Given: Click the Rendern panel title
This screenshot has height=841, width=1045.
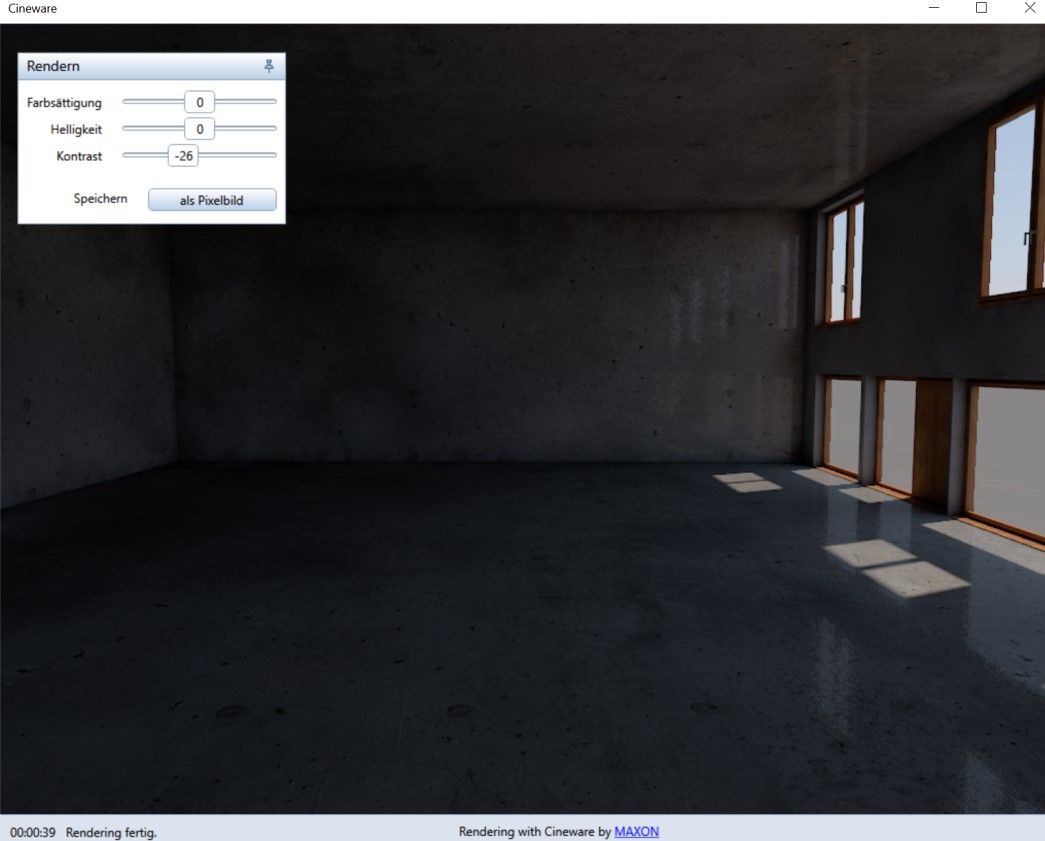Looking at the screenshot, I should click(53, 66).
